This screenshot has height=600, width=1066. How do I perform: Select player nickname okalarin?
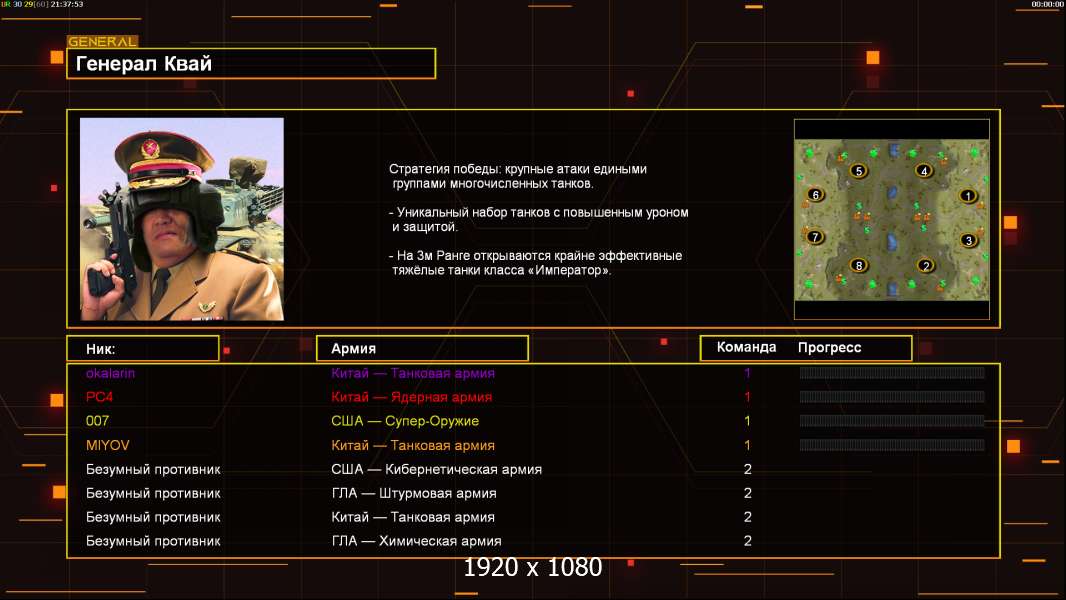110,373
